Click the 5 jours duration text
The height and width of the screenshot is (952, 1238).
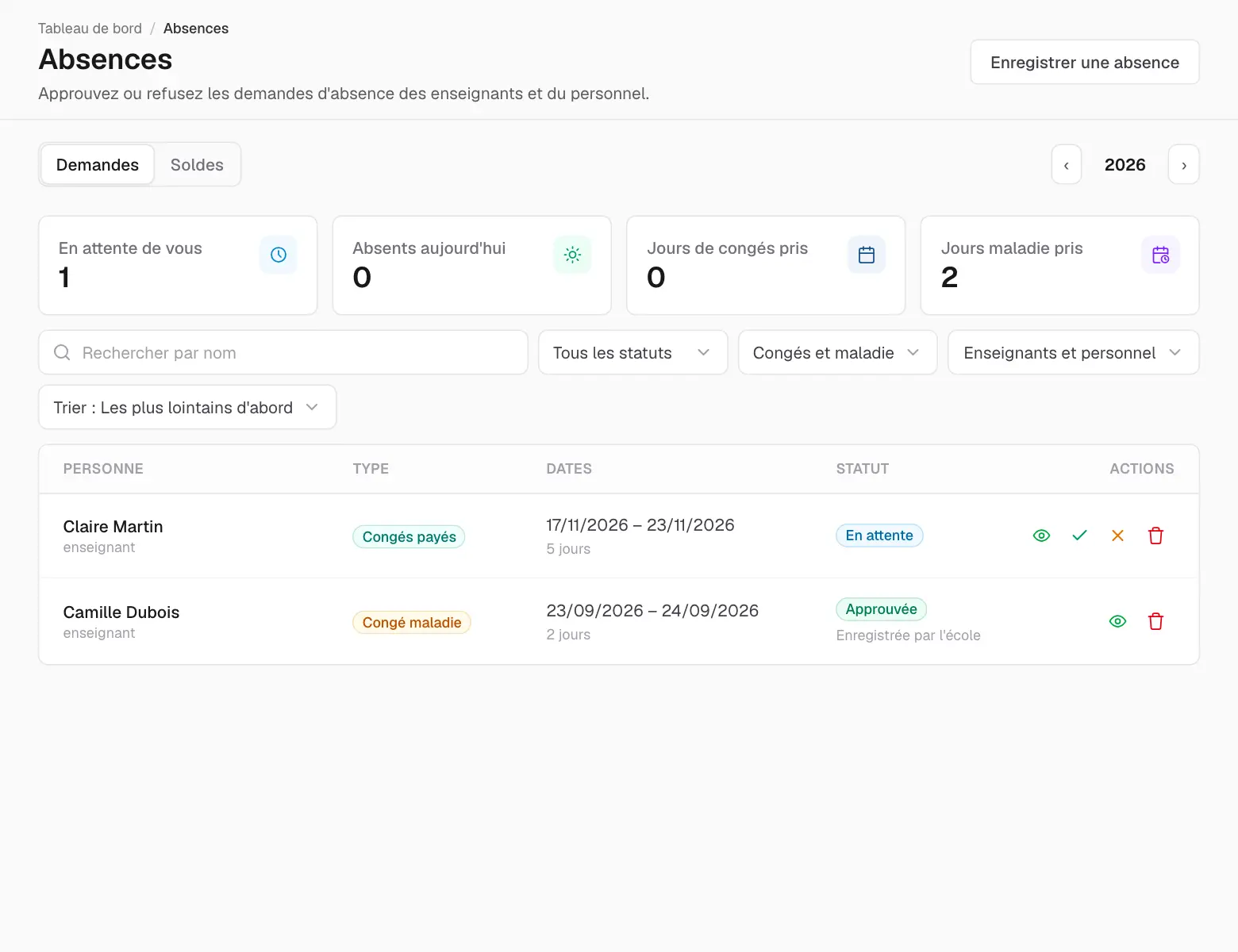[568, 549]
